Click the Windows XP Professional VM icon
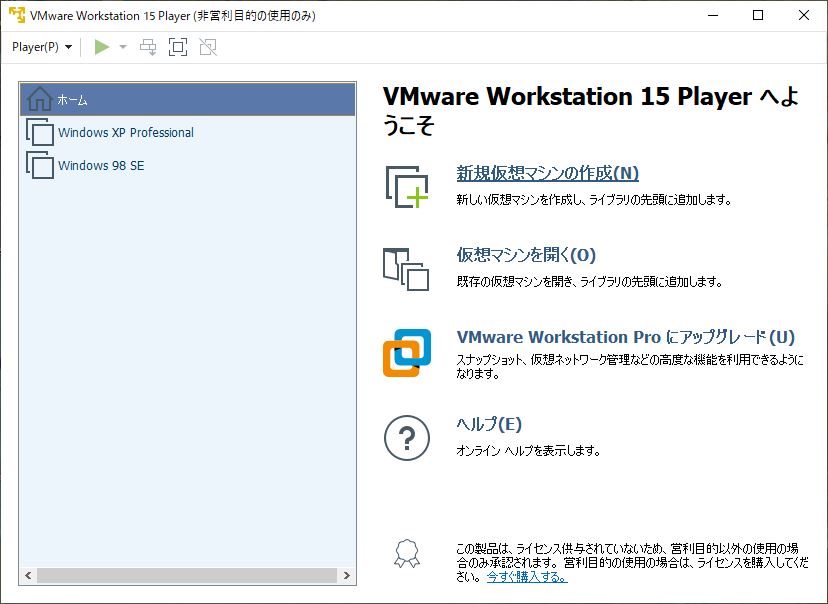Viewport: 828px width, 604px height. [40, 132]
